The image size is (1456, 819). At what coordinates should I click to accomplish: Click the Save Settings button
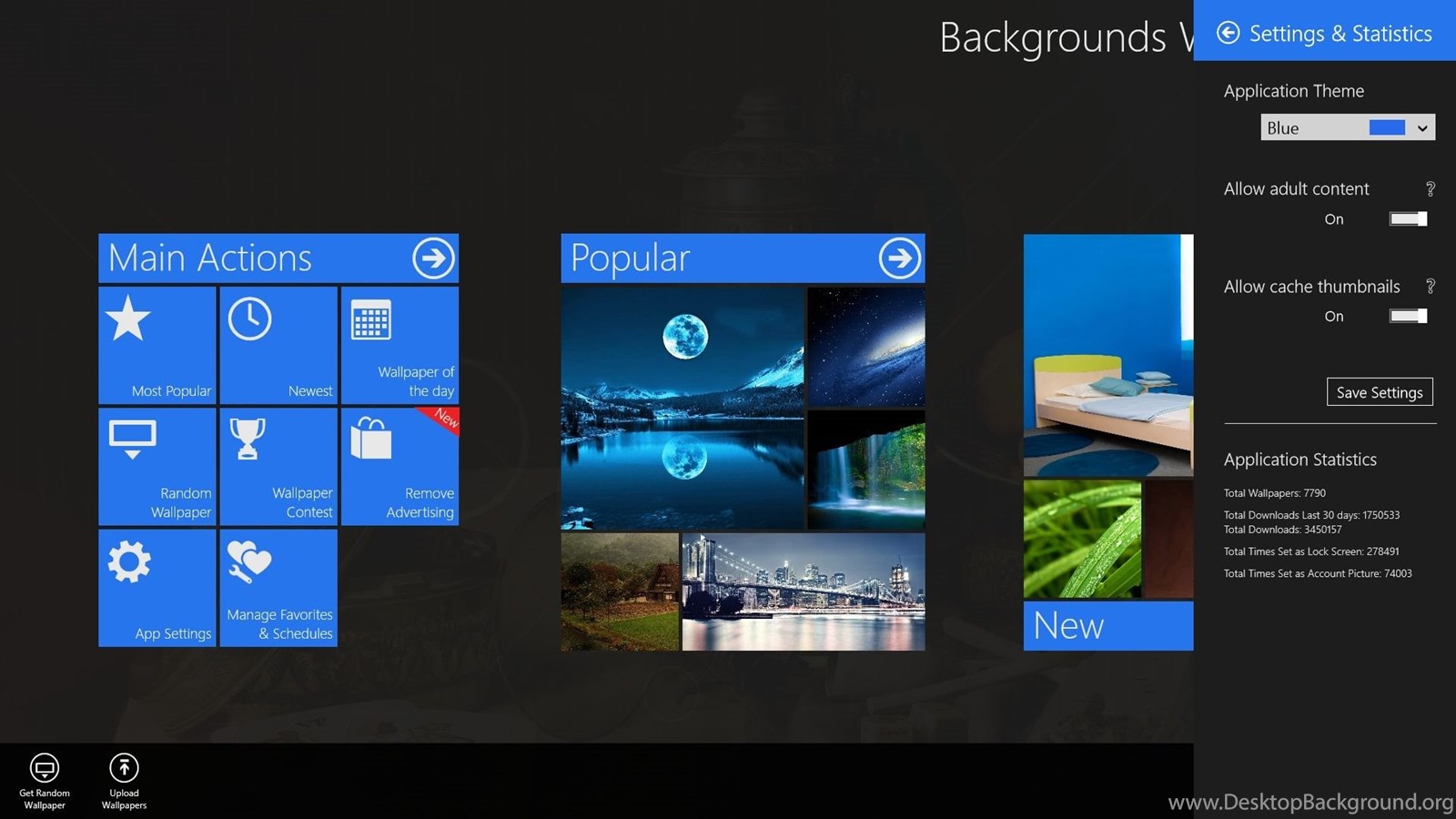[x=1379, y=392]
